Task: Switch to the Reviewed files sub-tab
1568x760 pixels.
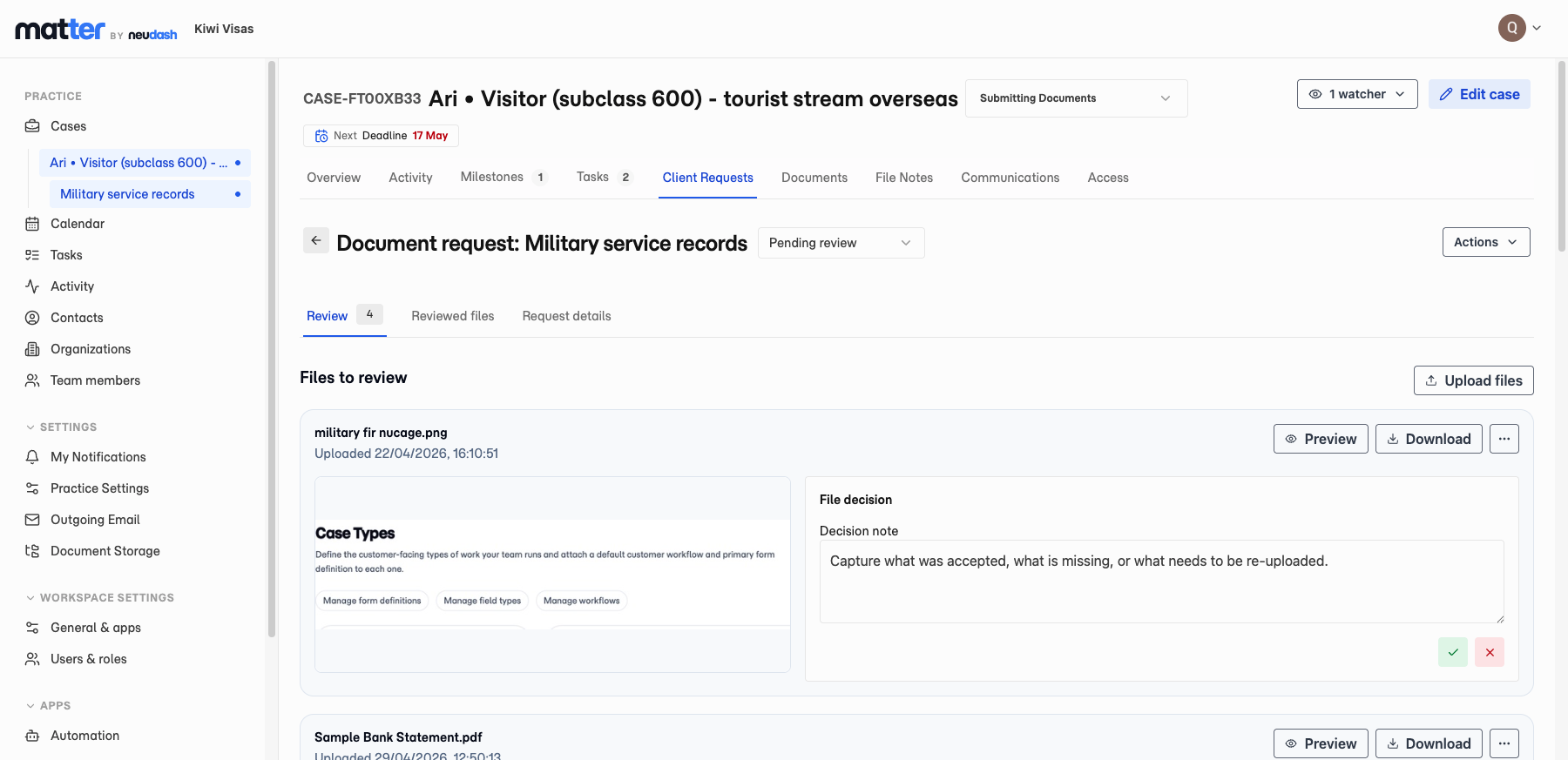Action: (x=453, y=316)
